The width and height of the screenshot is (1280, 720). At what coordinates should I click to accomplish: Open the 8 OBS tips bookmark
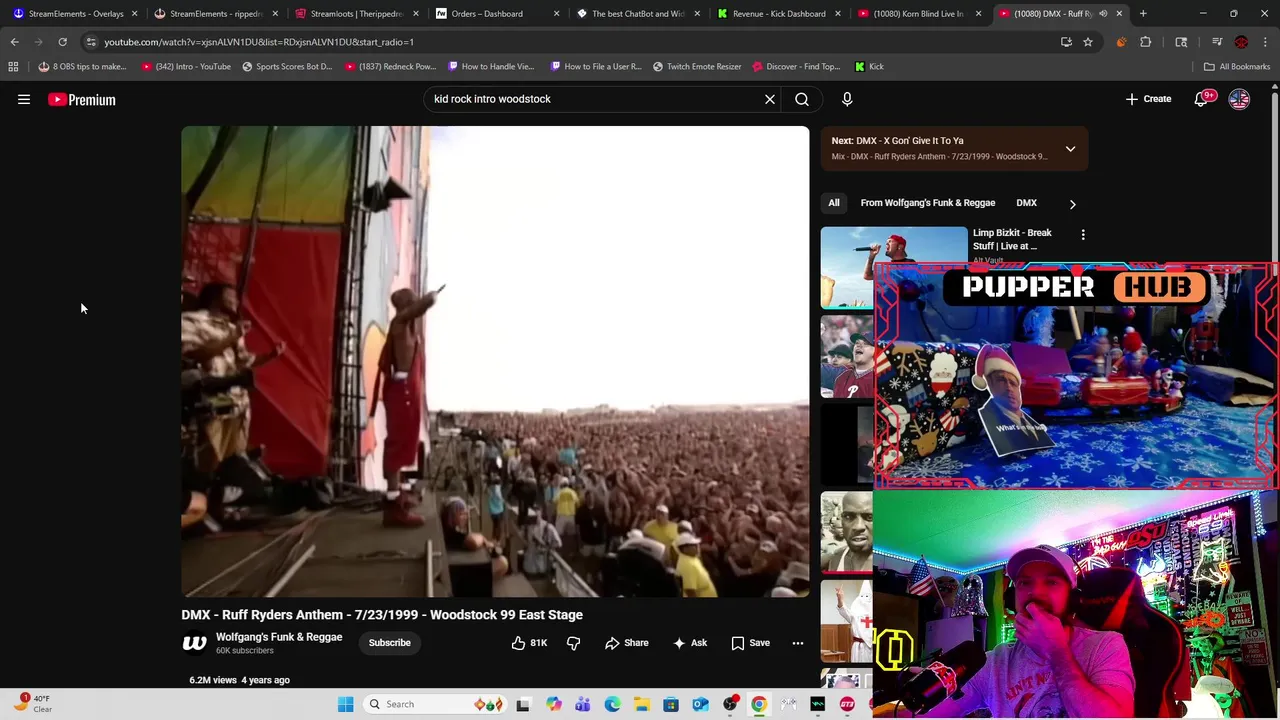(x=83, y=66)
